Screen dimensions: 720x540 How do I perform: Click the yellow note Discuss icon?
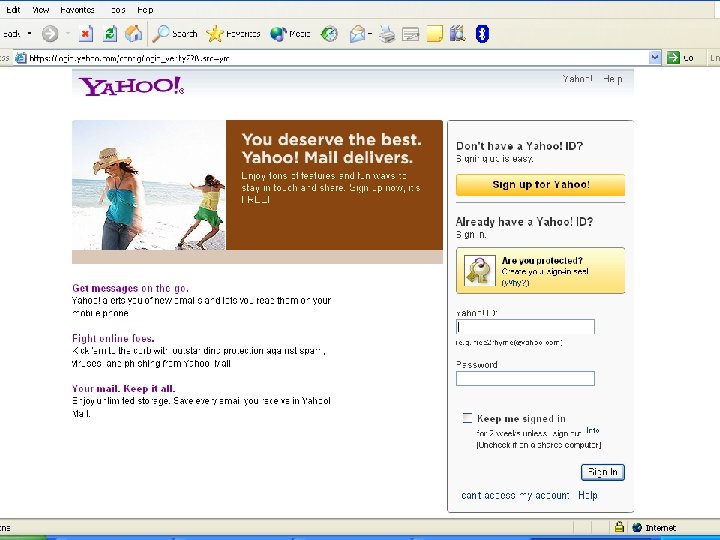pyautogui.click(x=434, y=34)
